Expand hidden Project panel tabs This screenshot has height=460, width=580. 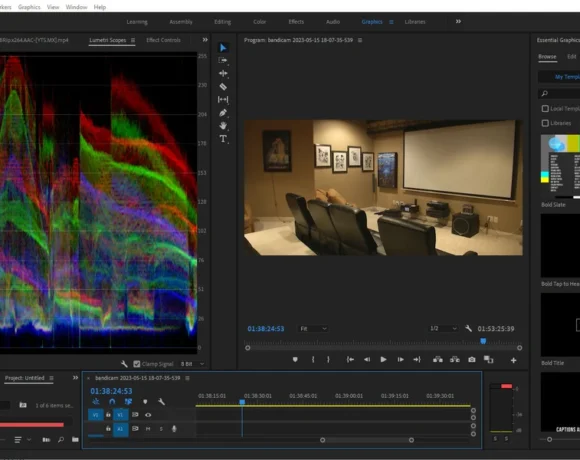(x=75, y=378)
